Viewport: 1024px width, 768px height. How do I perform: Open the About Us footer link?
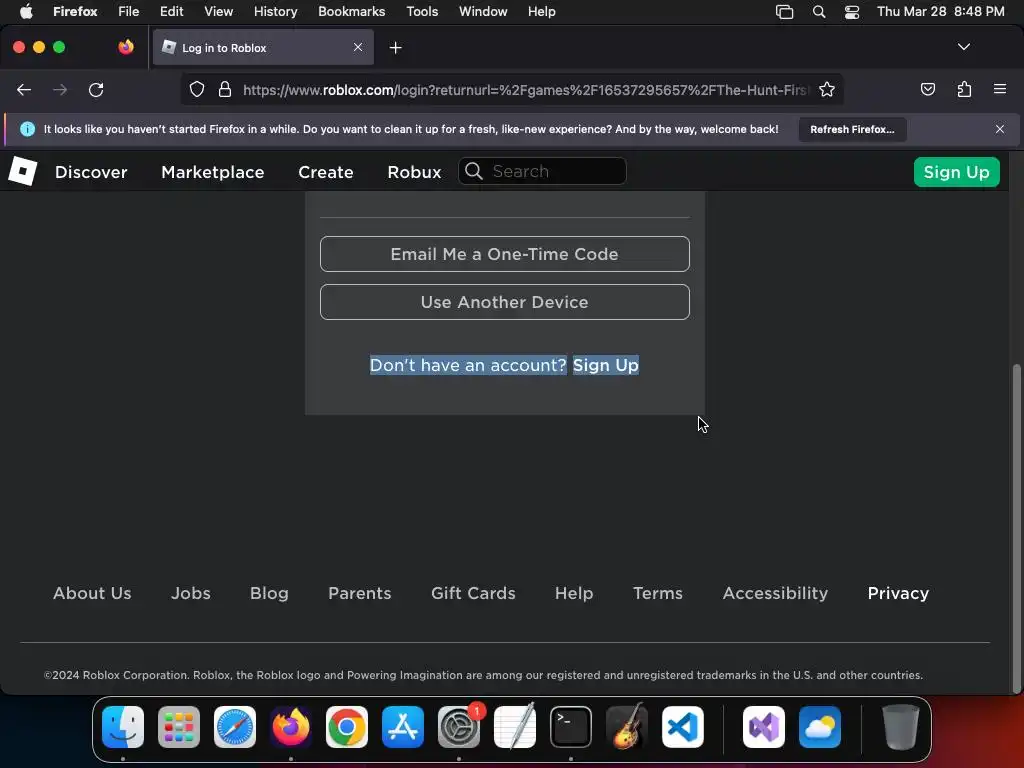[x=92, y=593]
